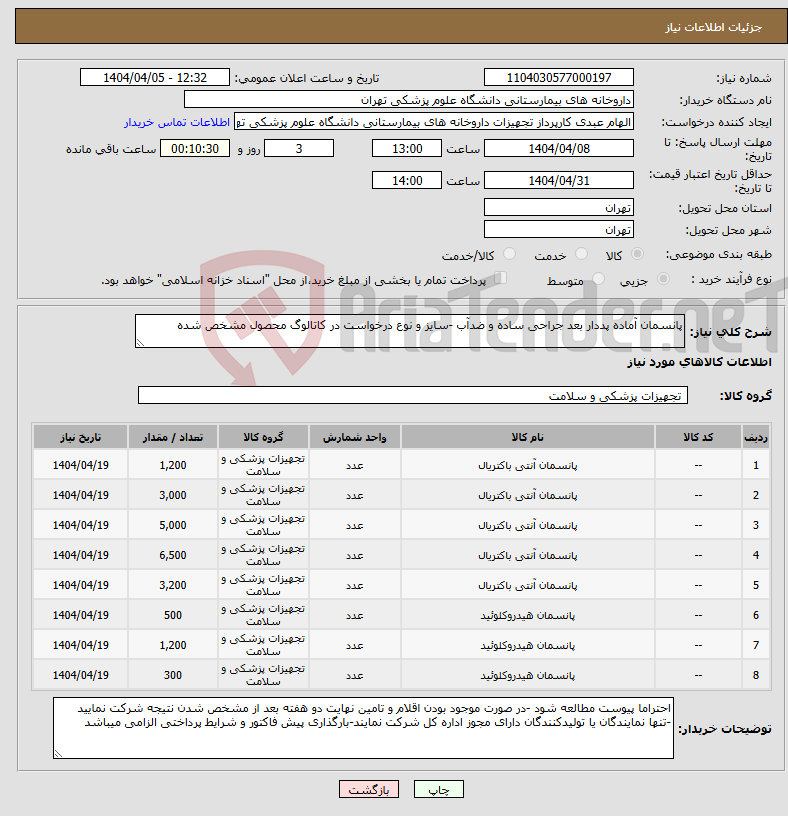788x816 pixels.
Task: Select row 6 item پانسمان هیدروکلوئید
Action: point(527,615)
